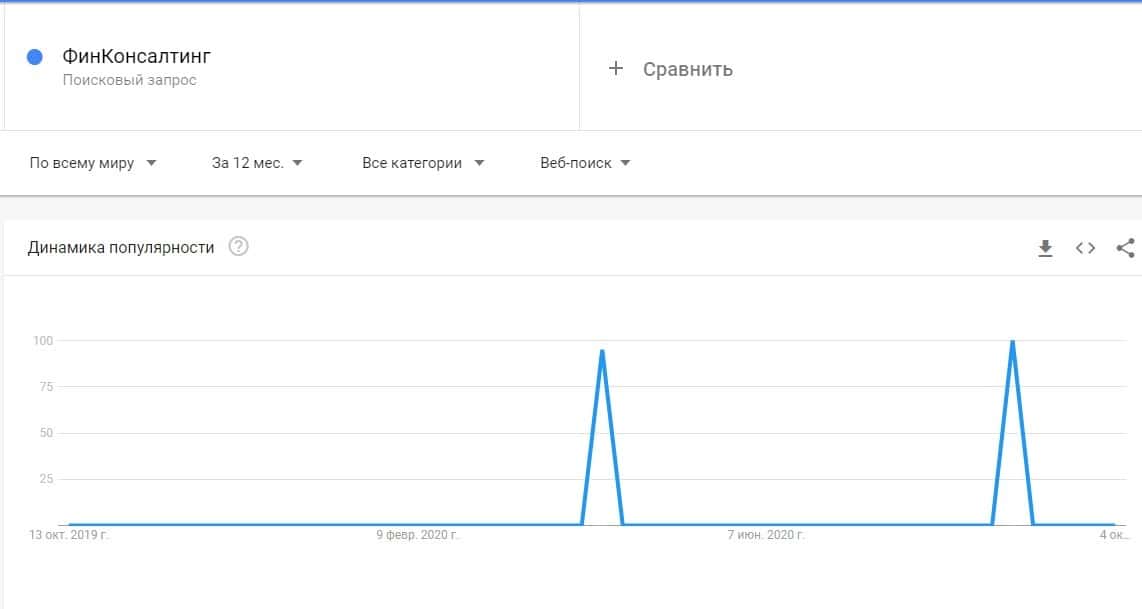The height and width of the screenshot is (609, 1142).
Task: Click the Сравнить button
Action: pyautogui.click(x=687, y=69)
